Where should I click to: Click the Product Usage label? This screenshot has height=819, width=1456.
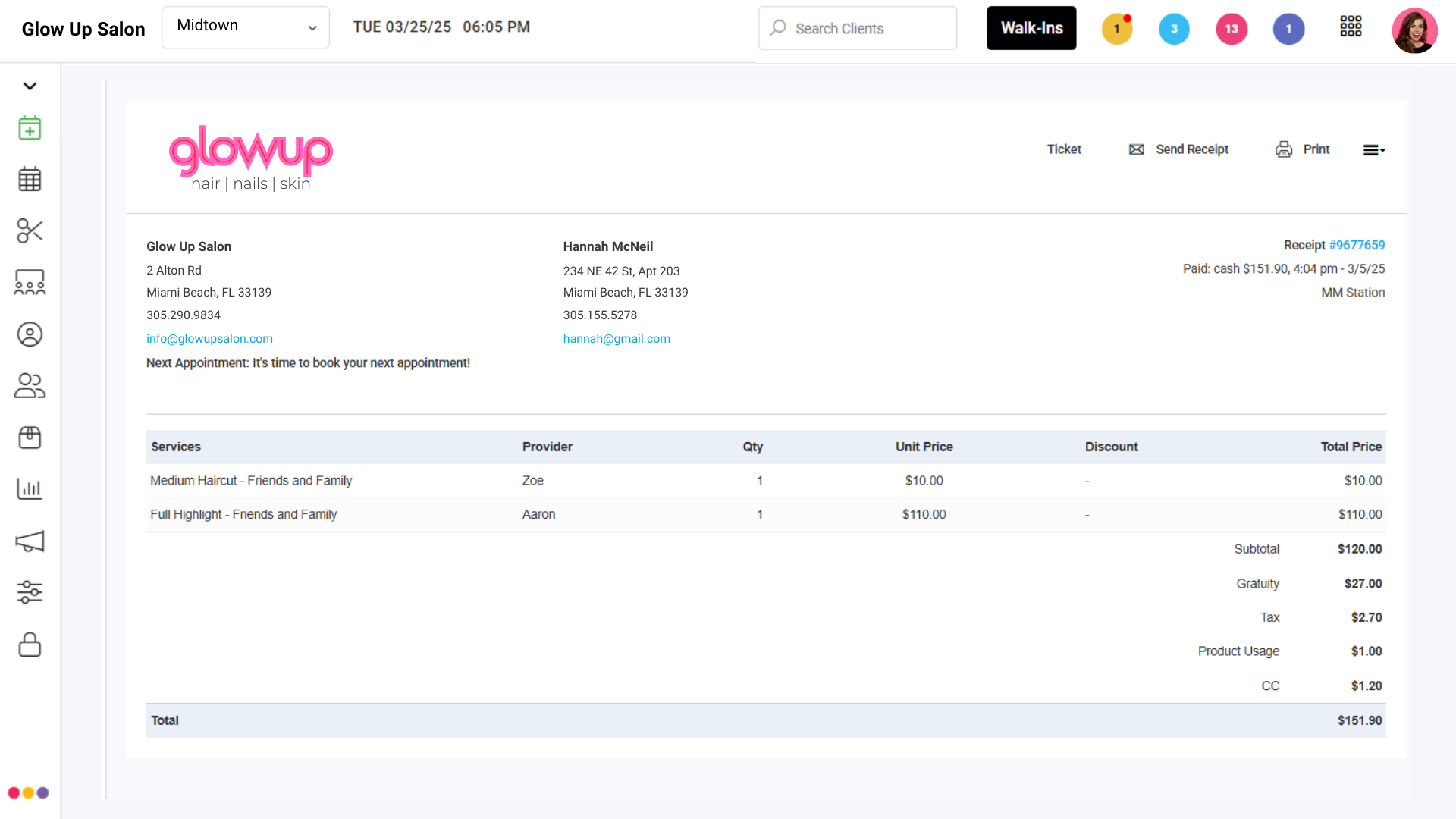(1238, 651)
